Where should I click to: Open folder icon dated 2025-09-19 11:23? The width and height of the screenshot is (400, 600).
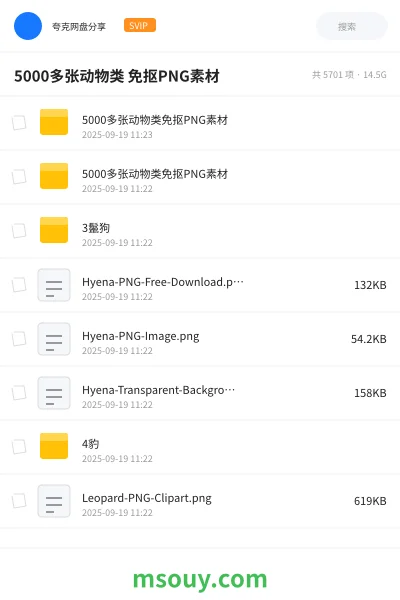(54, 122)
